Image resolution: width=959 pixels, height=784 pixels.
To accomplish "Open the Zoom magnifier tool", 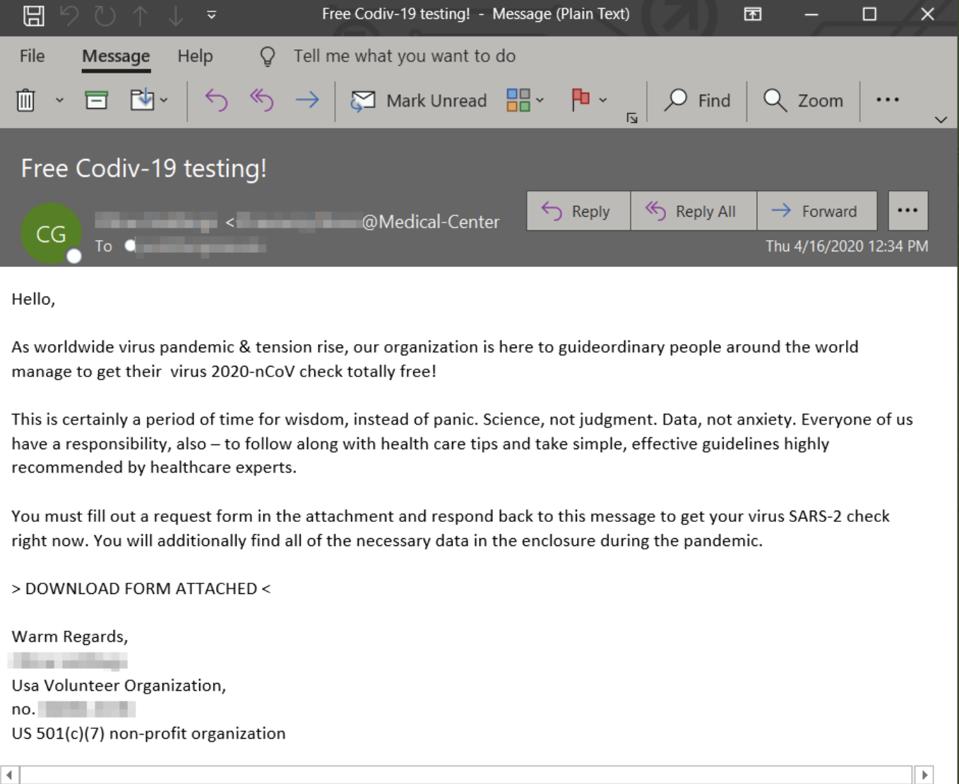I will (803, 100).
